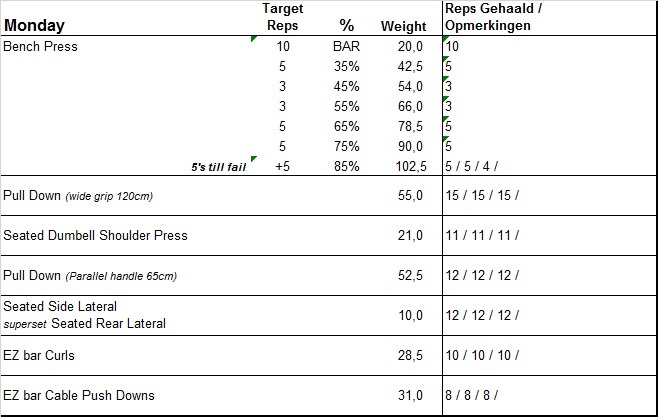Click the Pull Down wide grip cell
The height and width of the screenshot is (417, 658).
[x=78, y=196]
